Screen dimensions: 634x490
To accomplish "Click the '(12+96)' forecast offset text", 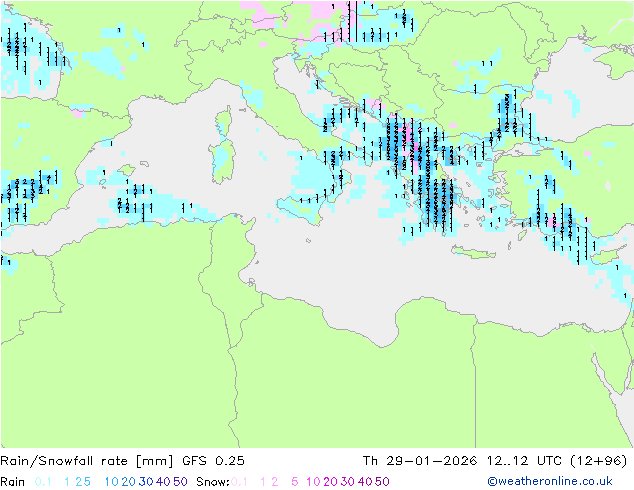I will point(598,461).
